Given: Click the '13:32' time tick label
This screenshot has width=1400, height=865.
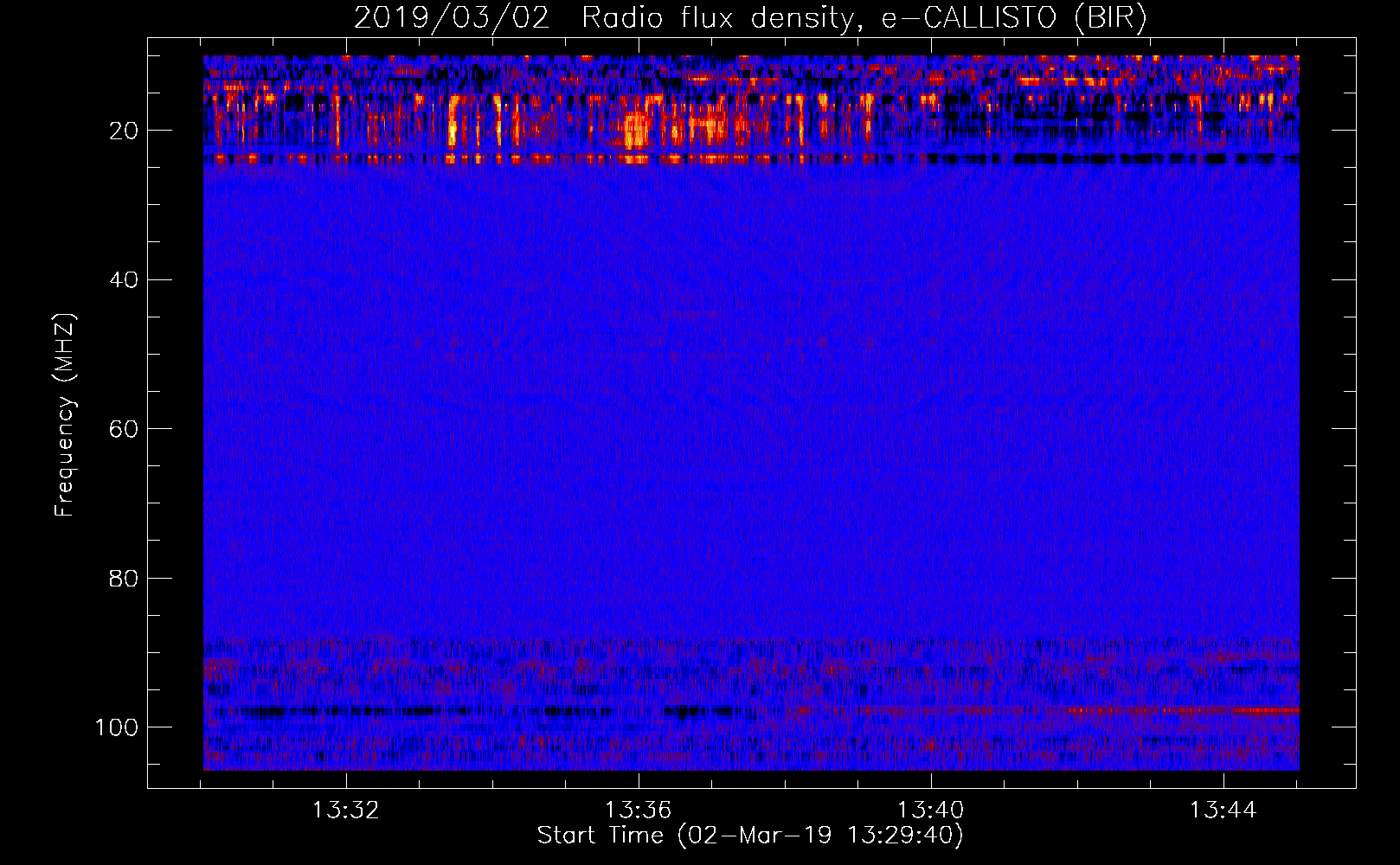Looking at the screenshot, I should coord(346,811).
